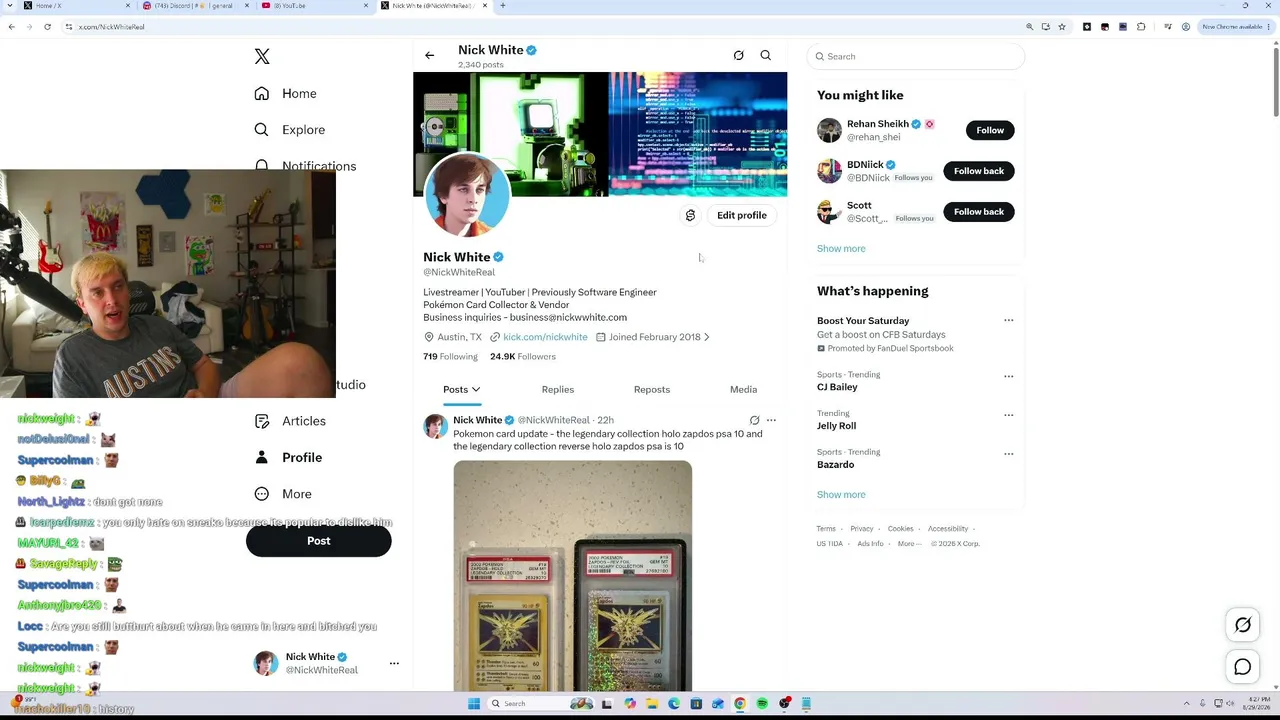
Task: Open Articles in X sidebar
Action: coord(290,421)
